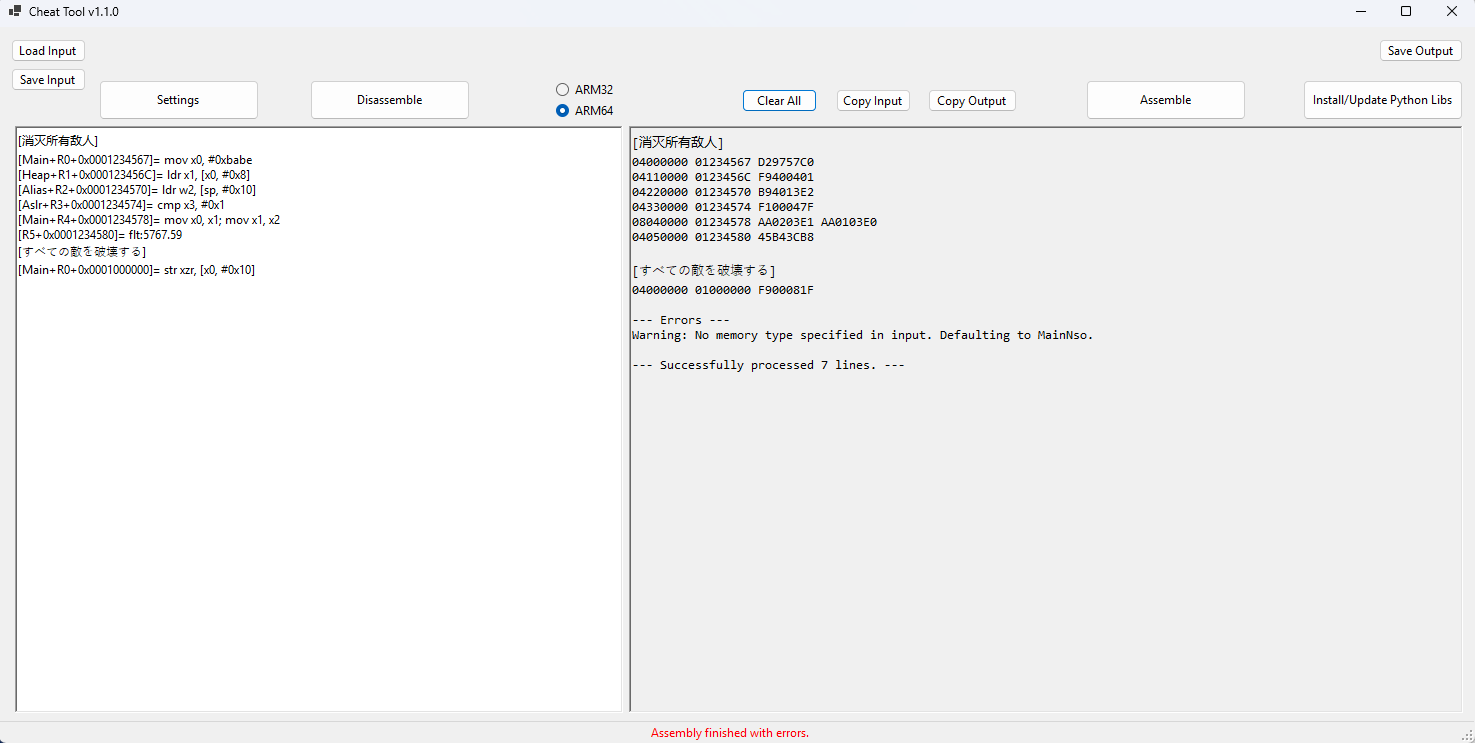Minimize the Cheat Tool window
The image size is (1475, 743).
[x=1361, y=11]
